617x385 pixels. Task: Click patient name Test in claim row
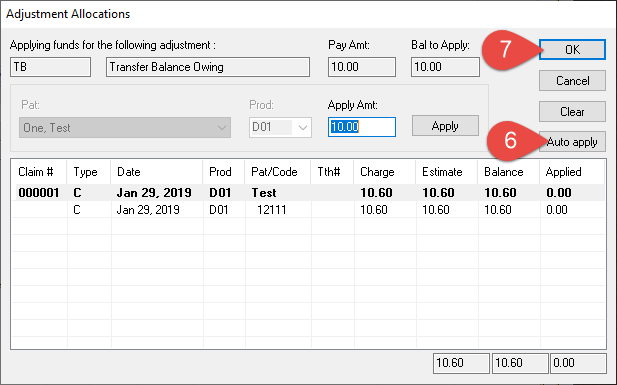point(264,192)
